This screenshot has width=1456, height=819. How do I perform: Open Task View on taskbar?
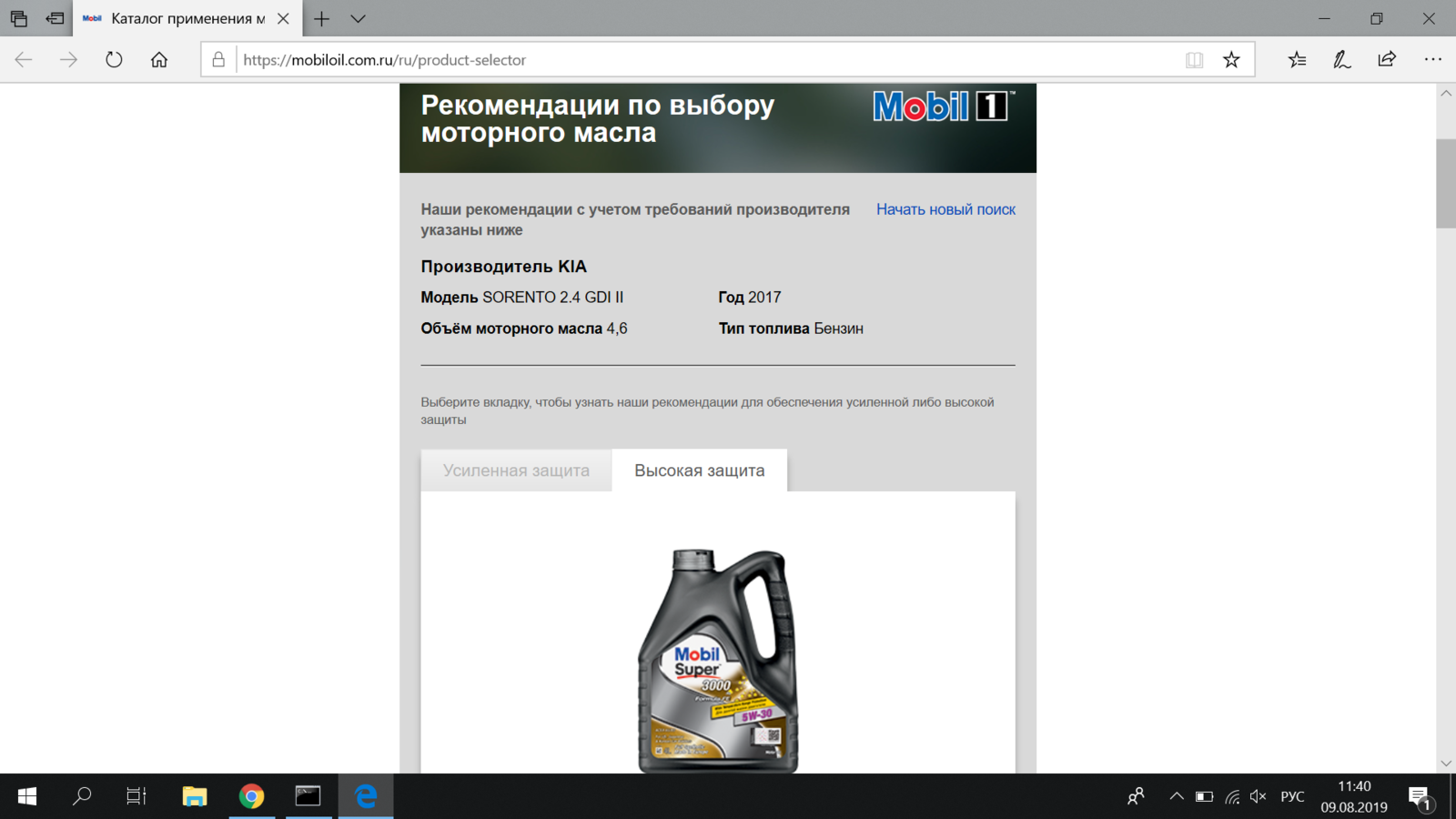136,796
